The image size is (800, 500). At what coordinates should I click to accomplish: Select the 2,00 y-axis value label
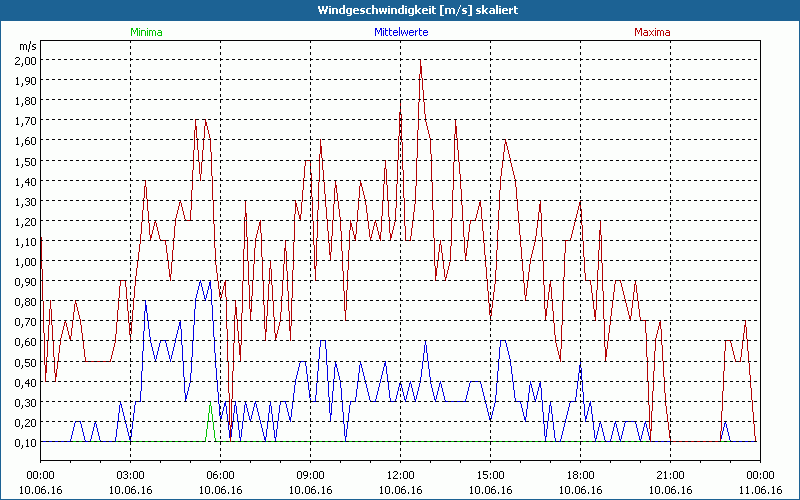[x=25, y=60]
